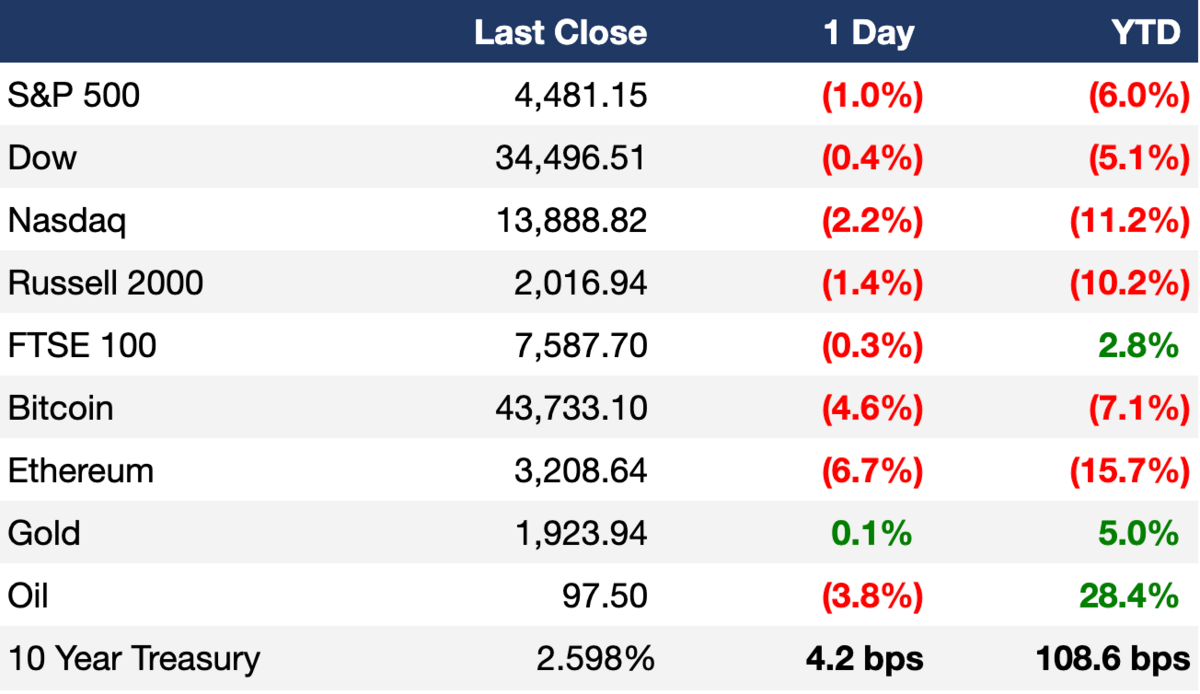Click the Oil row label
The width and height of the screenshot is (1200, 694).
pyautogui.click(x=28, y=596)
